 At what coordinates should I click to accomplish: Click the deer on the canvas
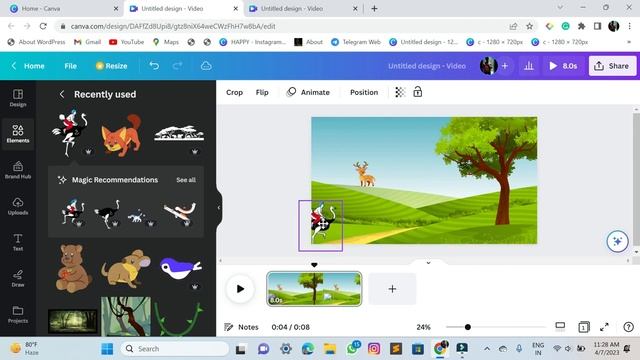(364, 174)
